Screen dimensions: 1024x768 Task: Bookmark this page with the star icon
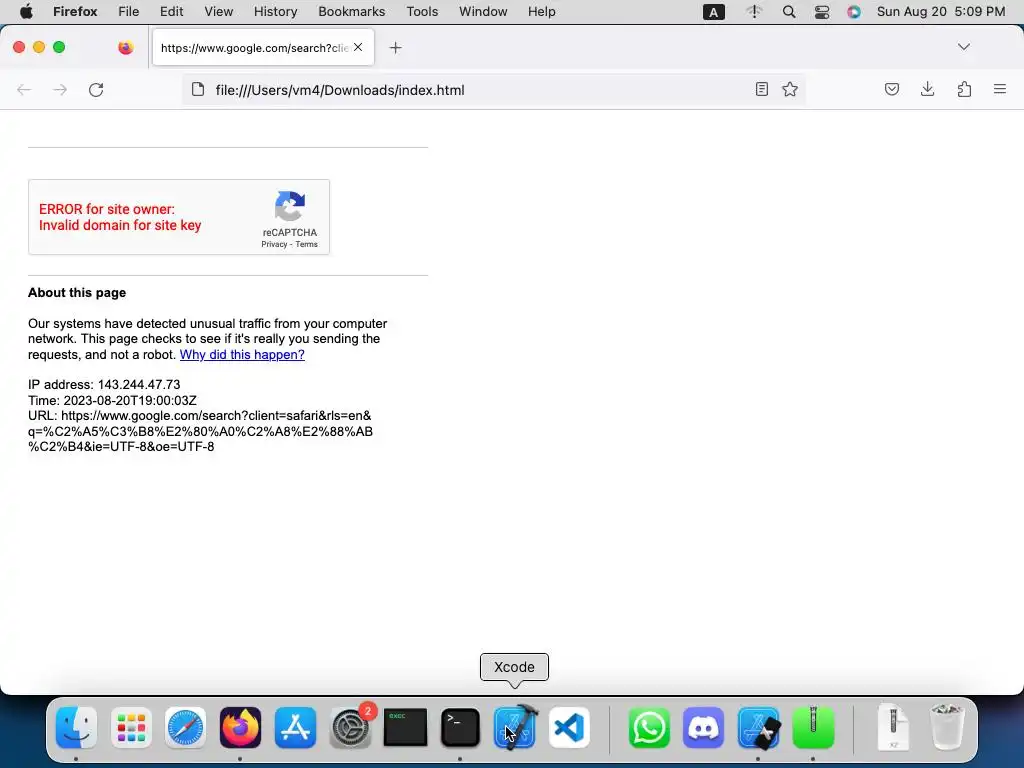pos(790,89)
